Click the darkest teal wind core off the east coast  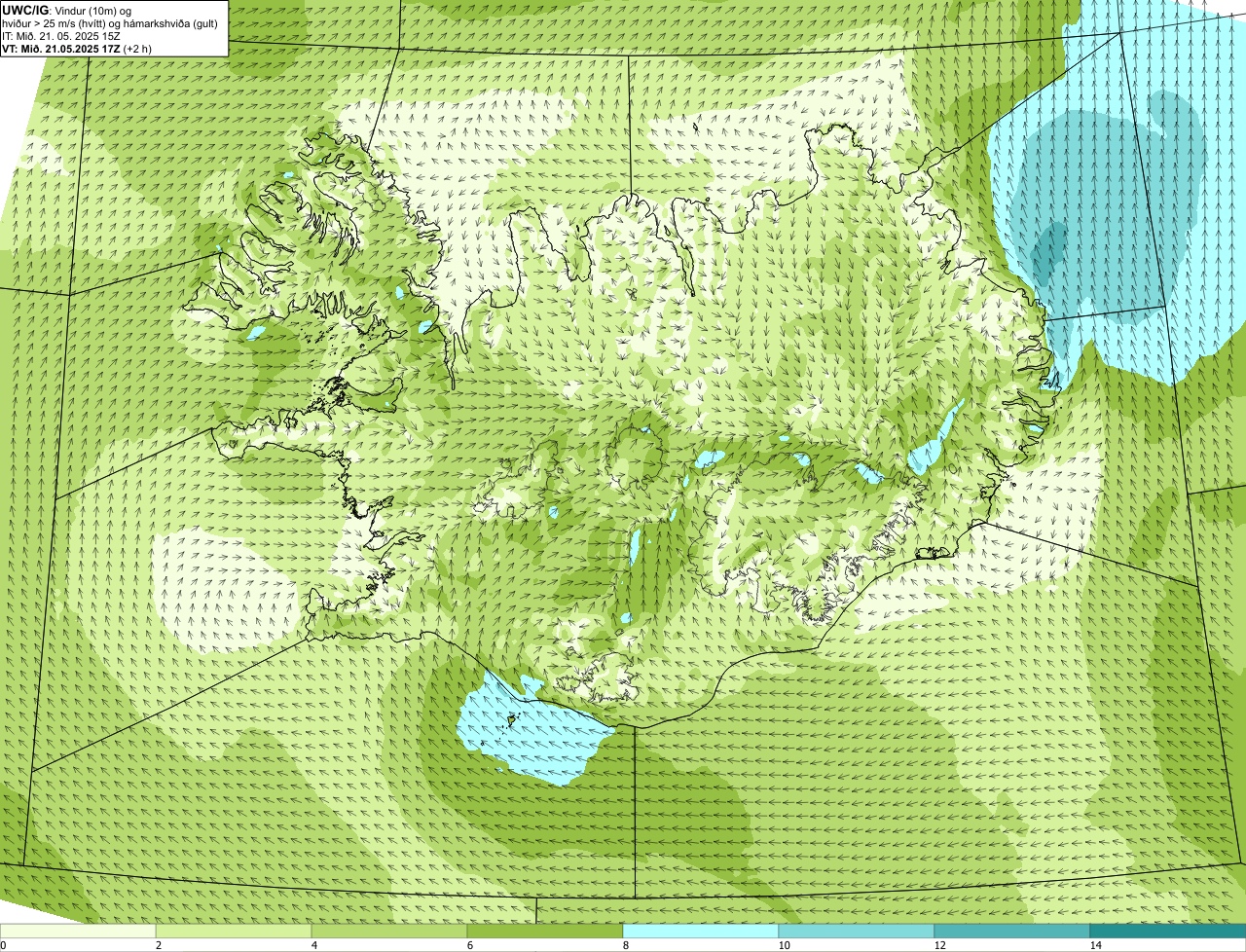coord(1050,255)
